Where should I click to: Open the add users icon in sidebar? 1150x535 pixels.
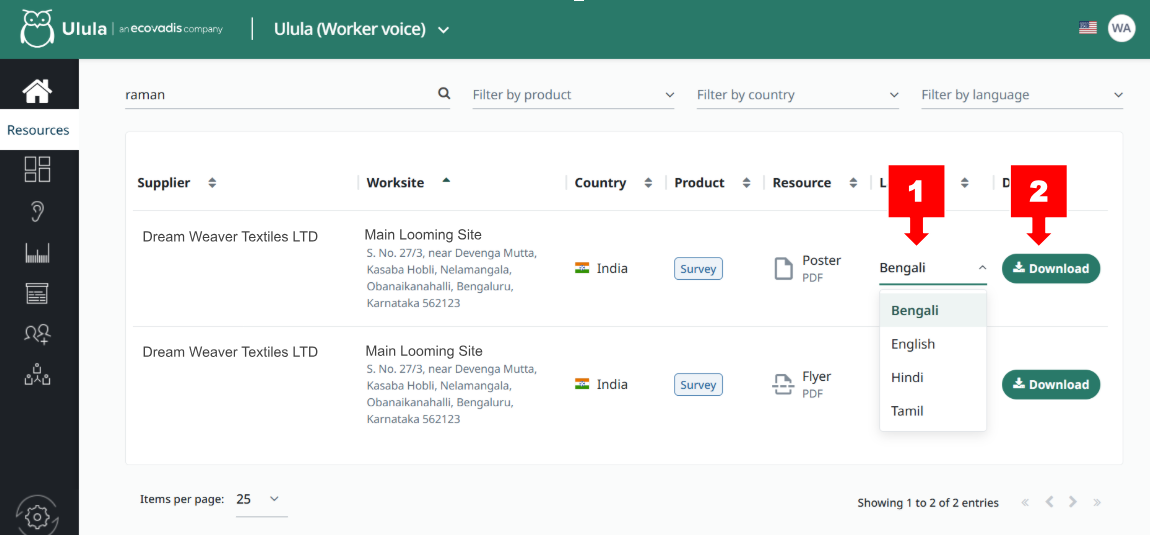(x=37, y=335)
